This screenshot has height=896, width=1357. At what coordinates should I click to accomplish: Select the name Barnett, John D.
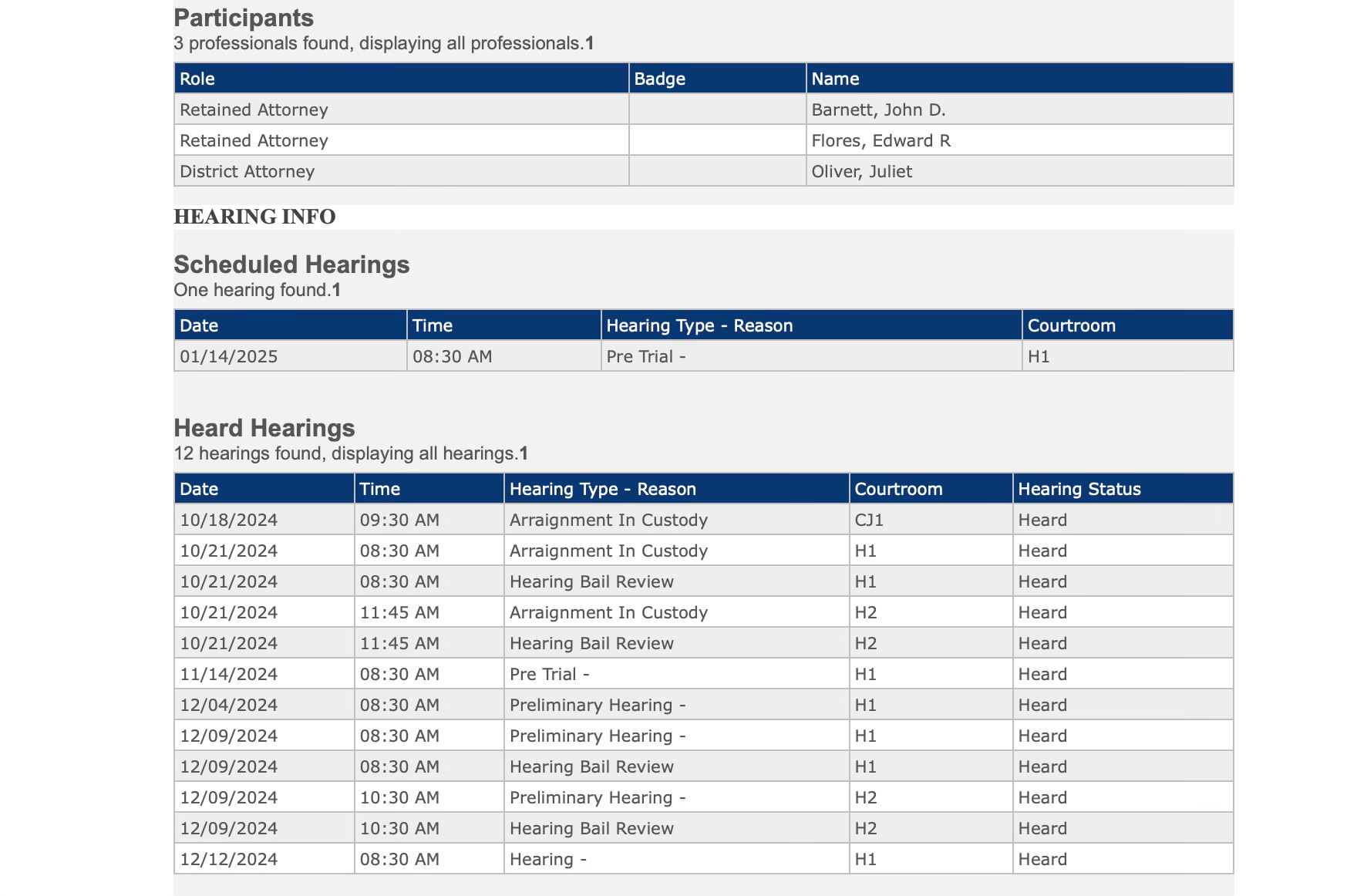click(878, 109)
